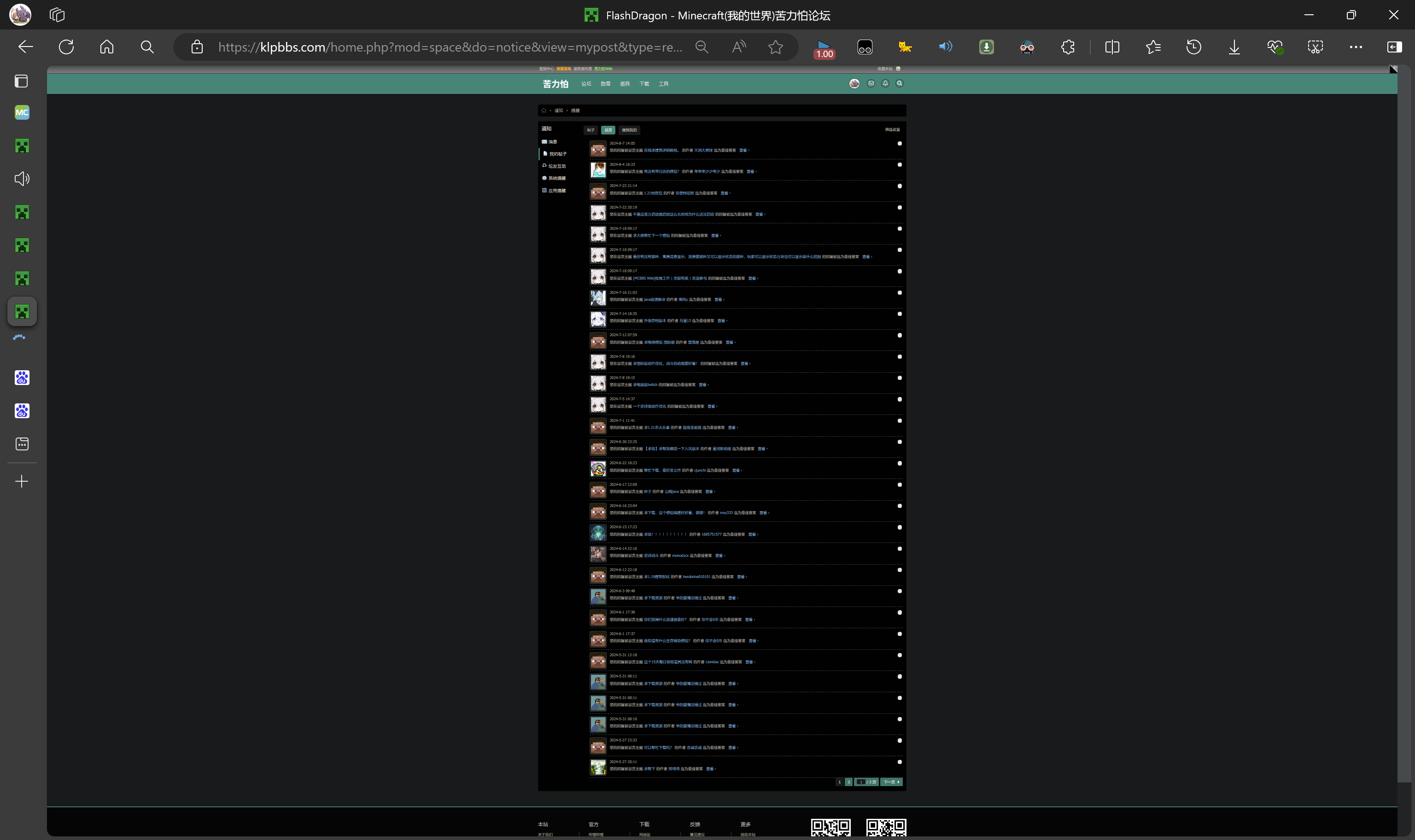Click the 论坛 navigation item
This screenshot has width=1415, height=840.
point(586,84)
